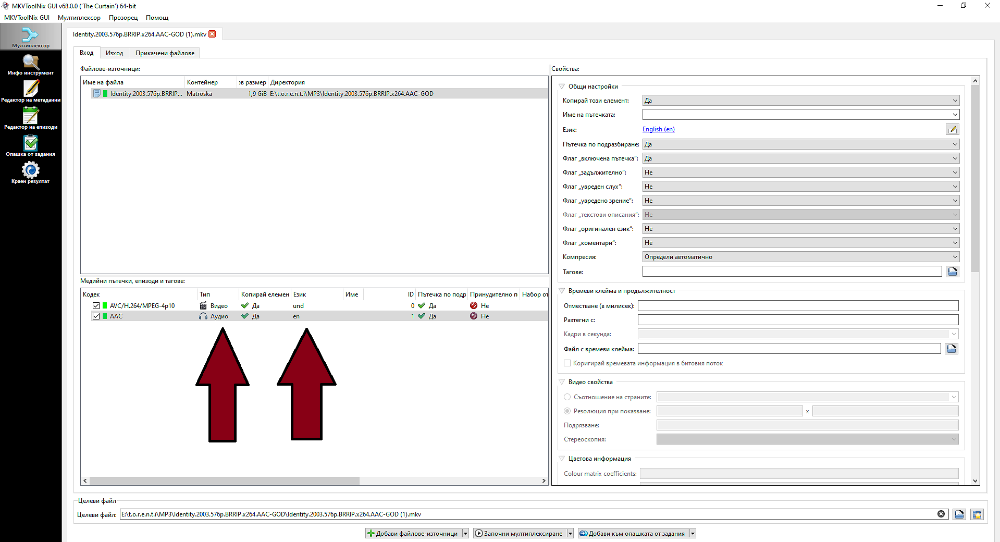1000x542 pixels.
Task: Open the Помощ menu
Action: tap(157, 18)
